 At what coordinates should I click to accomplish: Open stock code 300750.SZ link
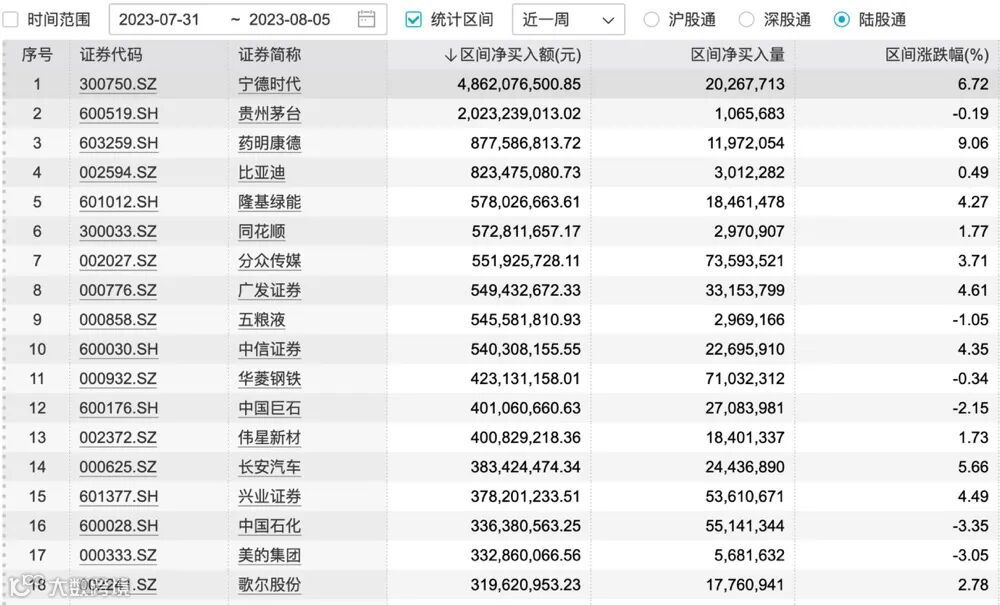(x=118, y=84)
